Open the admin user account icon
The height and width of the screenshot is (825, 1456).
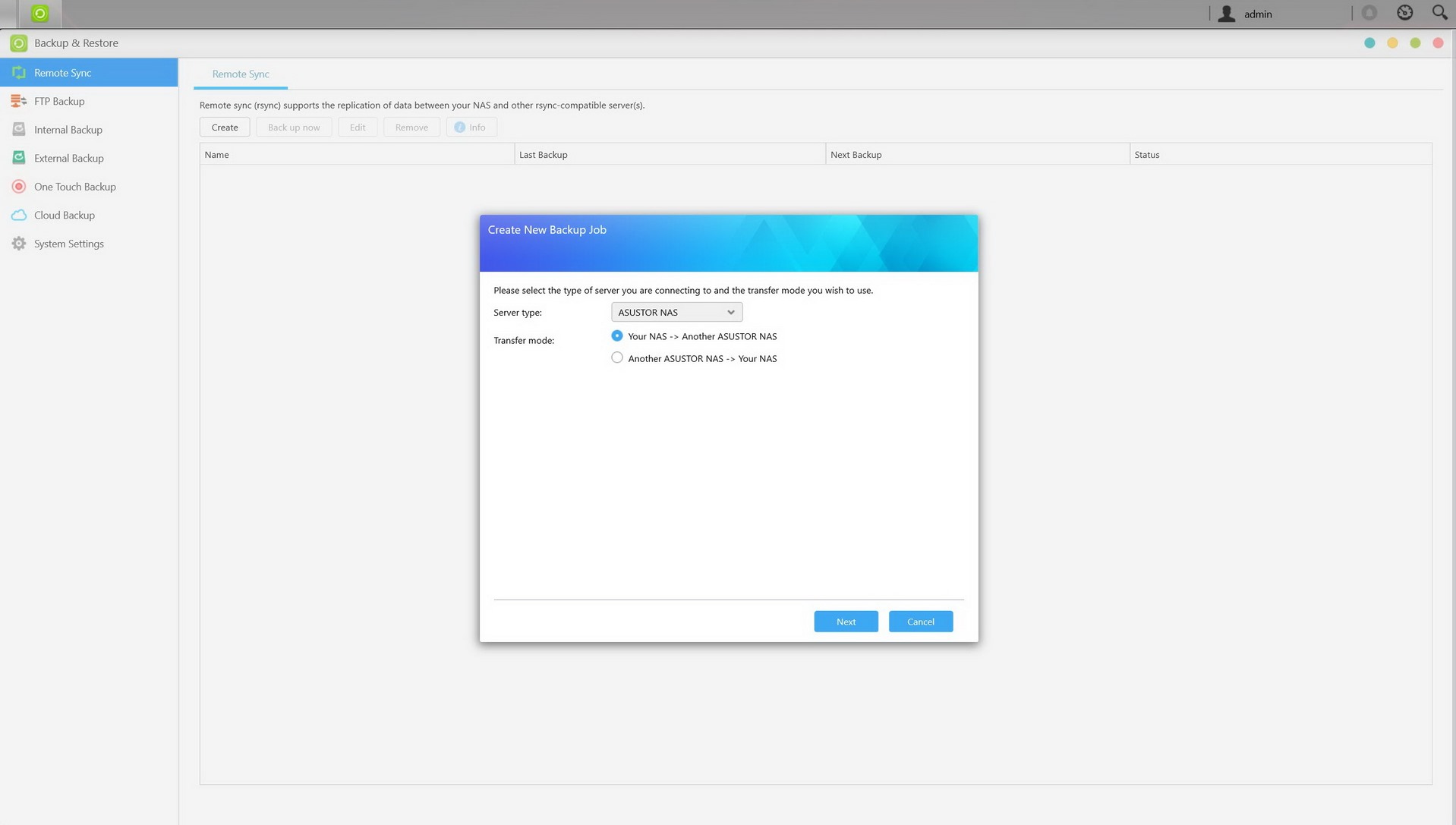click(1227, 14)
